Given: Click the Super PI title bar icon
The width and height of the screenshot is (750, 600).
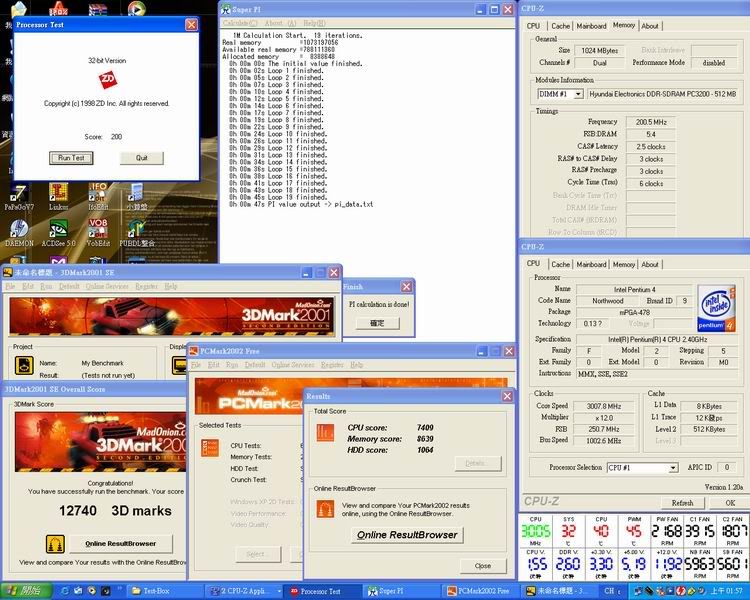Looking at the screenshot, I should click(226, 10).
